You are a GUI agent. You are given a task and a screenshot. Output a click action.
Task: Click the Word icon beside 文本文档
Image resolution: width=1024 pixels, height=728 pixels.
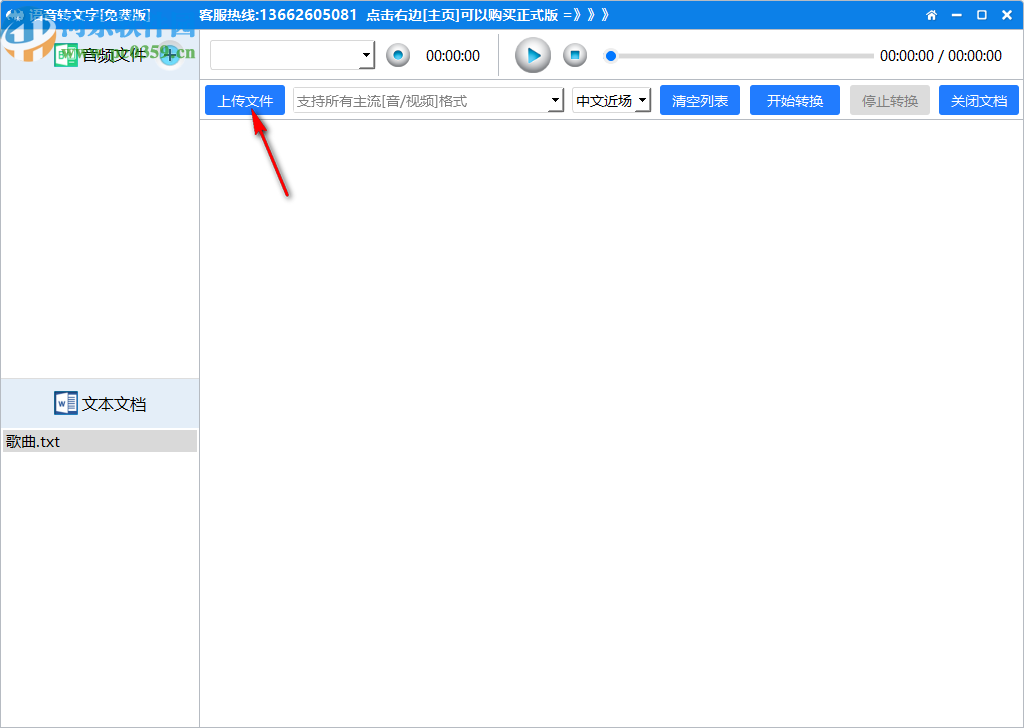point(65,404)
